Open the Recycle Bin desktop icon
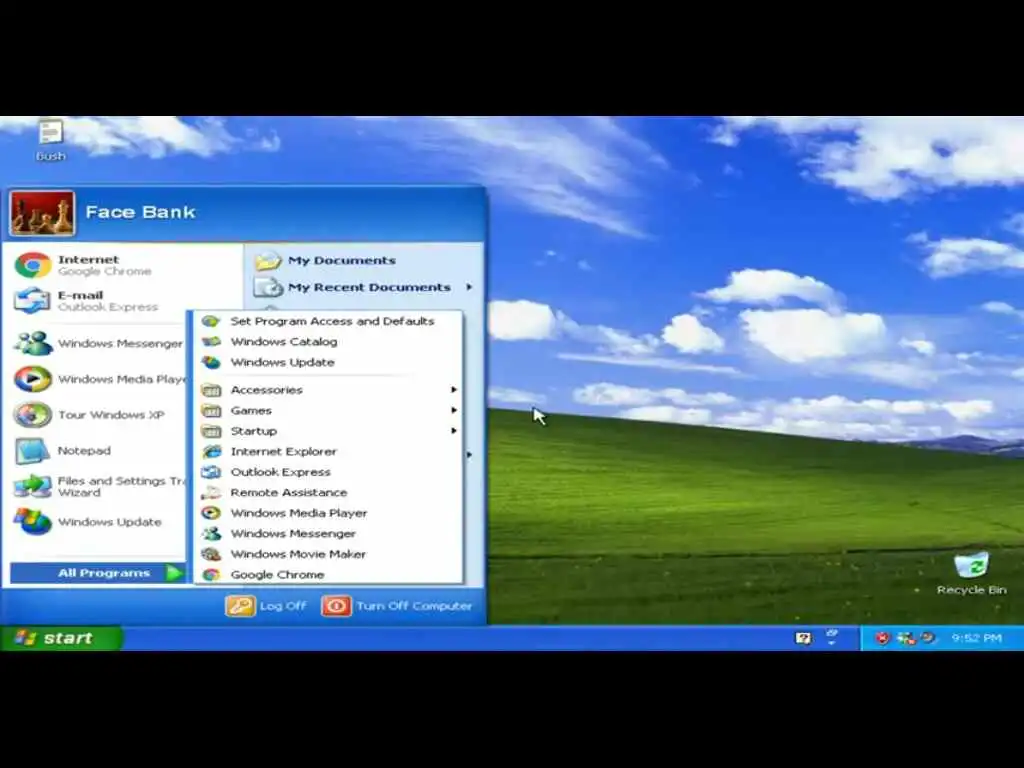Viewport: 1024px width, 768px height. point(972,566)
